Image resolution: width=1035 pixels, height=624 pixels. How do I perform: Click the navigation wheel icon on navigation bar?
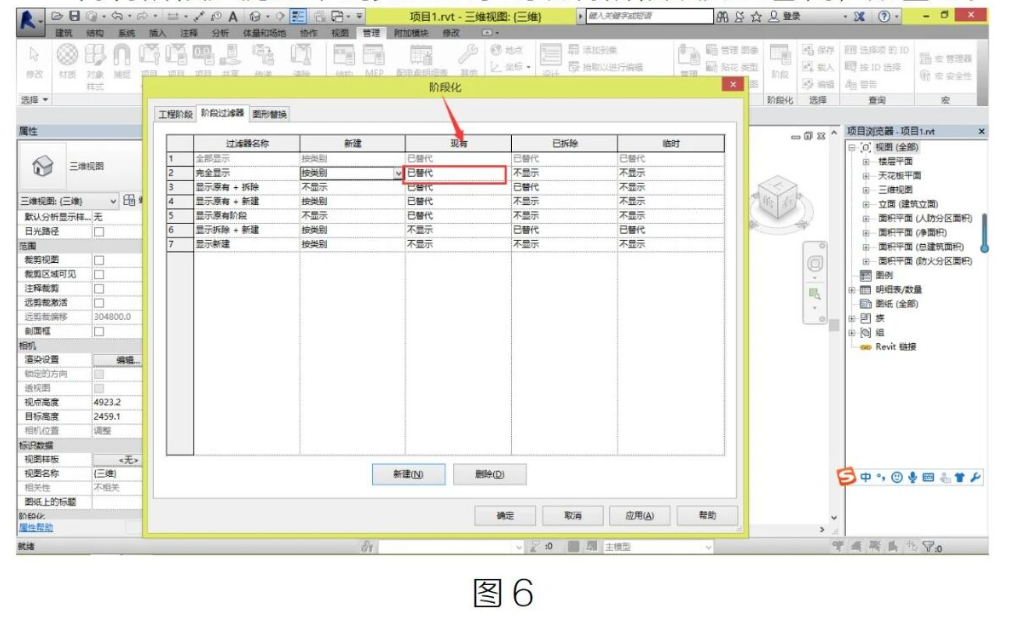(x=815, y=264)
